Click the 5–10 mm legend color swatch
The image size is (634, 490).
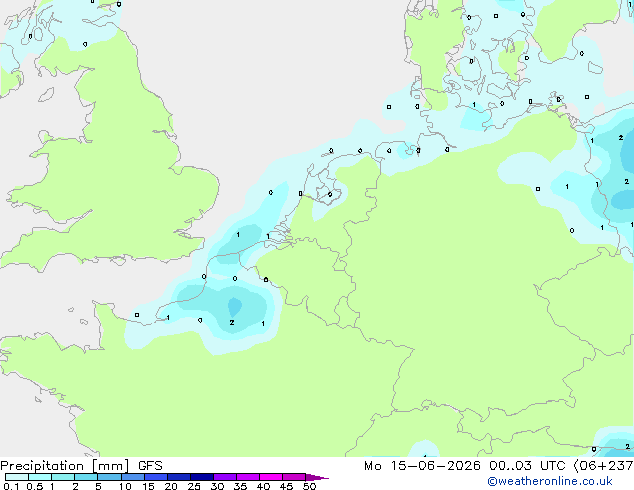click(x=109, y=477)
